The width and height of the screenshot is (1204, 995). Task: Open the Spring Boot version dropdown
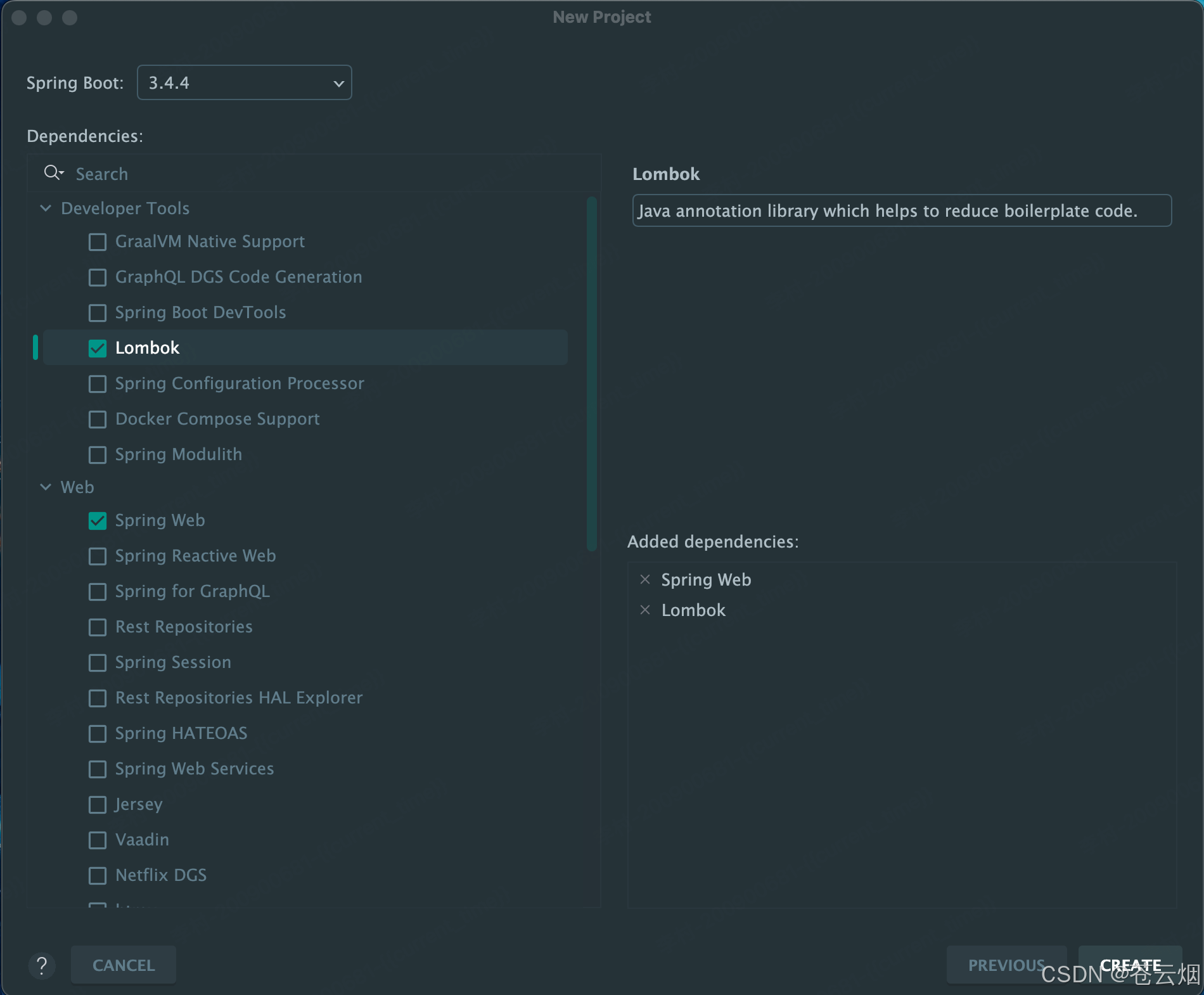tap(244, 82)
